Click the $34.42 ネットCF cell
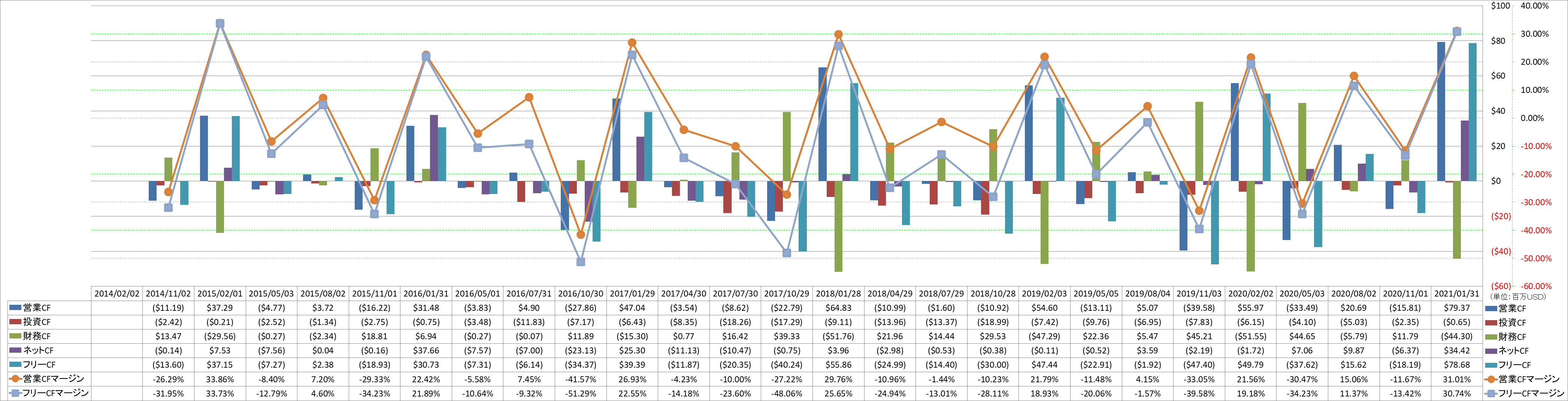1568x401 pixels. click(1457, 350)
